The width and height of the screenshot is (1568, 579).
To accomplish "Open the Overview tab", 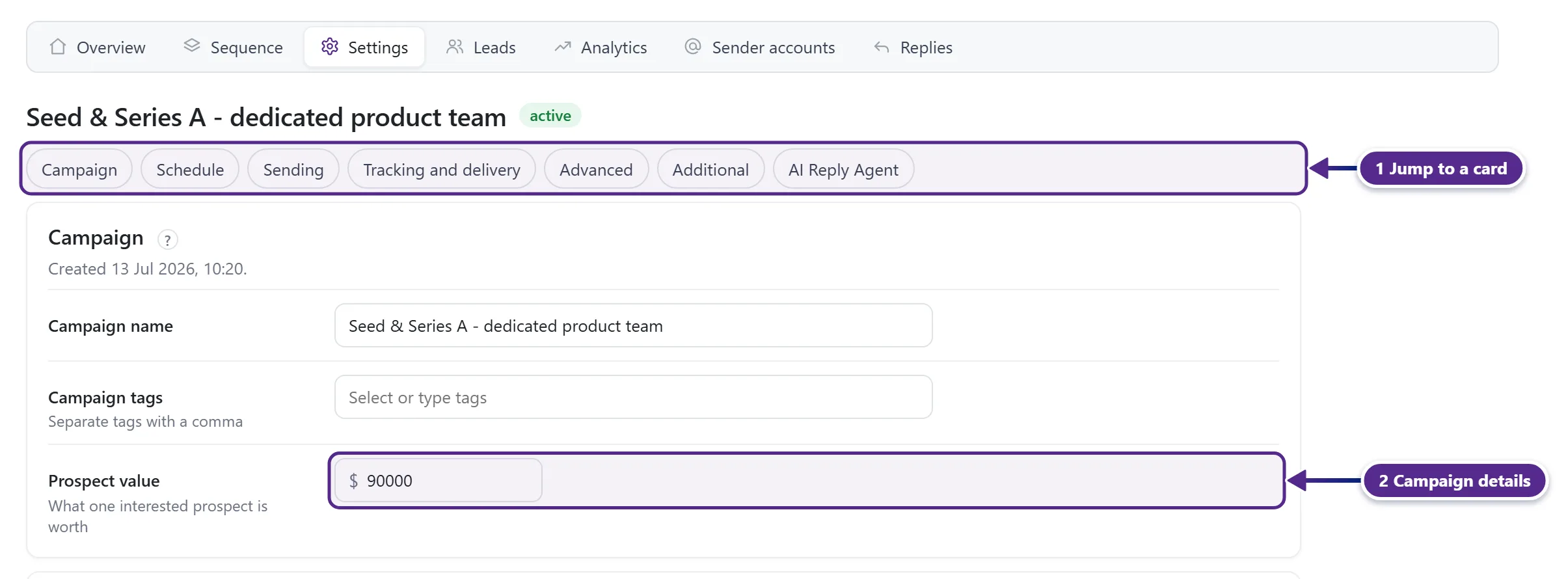I will click(x=98, y=47).
